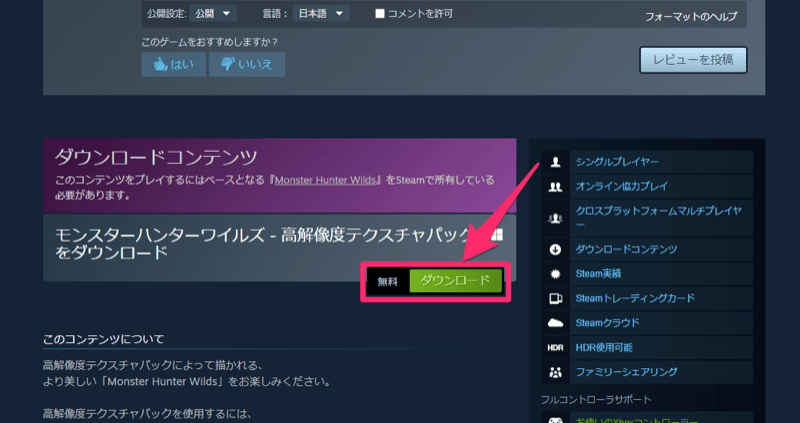The image size is (800, 423).
Task: Click the Steam cloud icon
Action: (555, 323)
